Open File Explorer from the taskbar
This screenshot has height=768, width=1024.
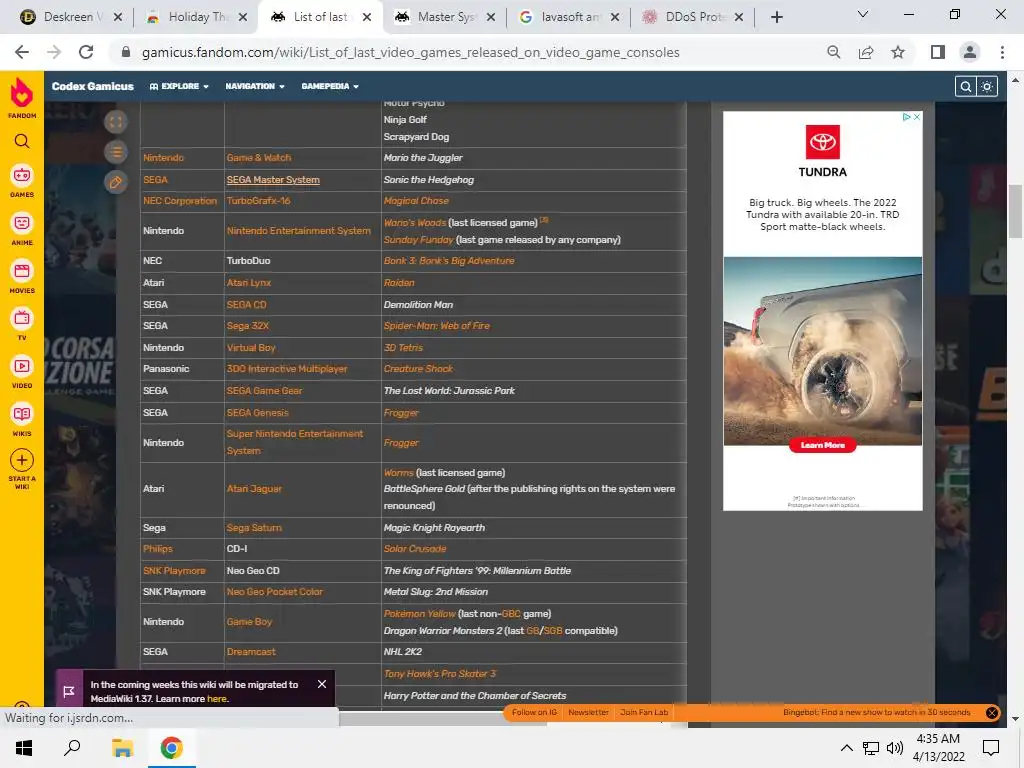pos(122,748)
